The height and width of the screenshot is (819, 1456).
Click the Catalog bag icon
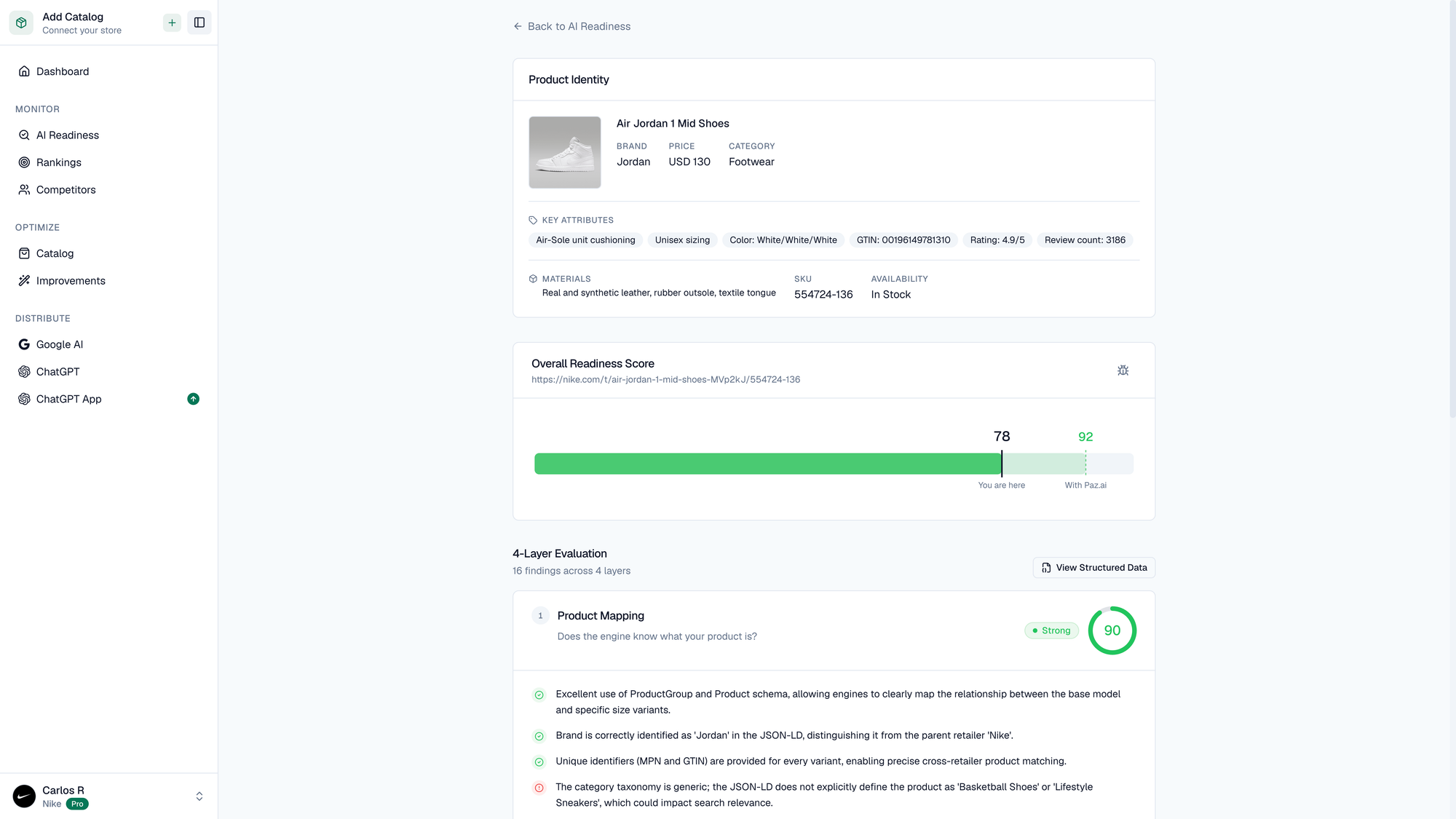(x=24, y=253)
